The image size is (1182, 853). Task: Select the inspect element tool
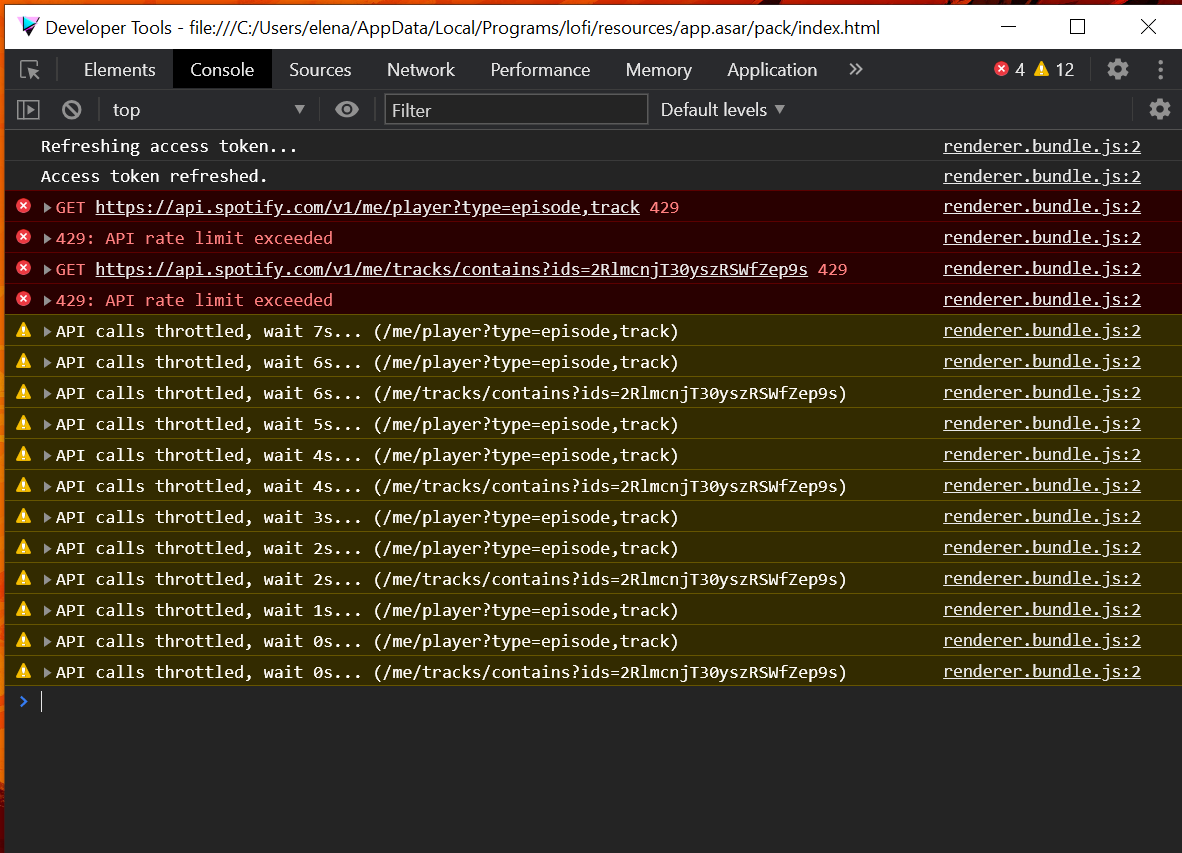point(31,70)
